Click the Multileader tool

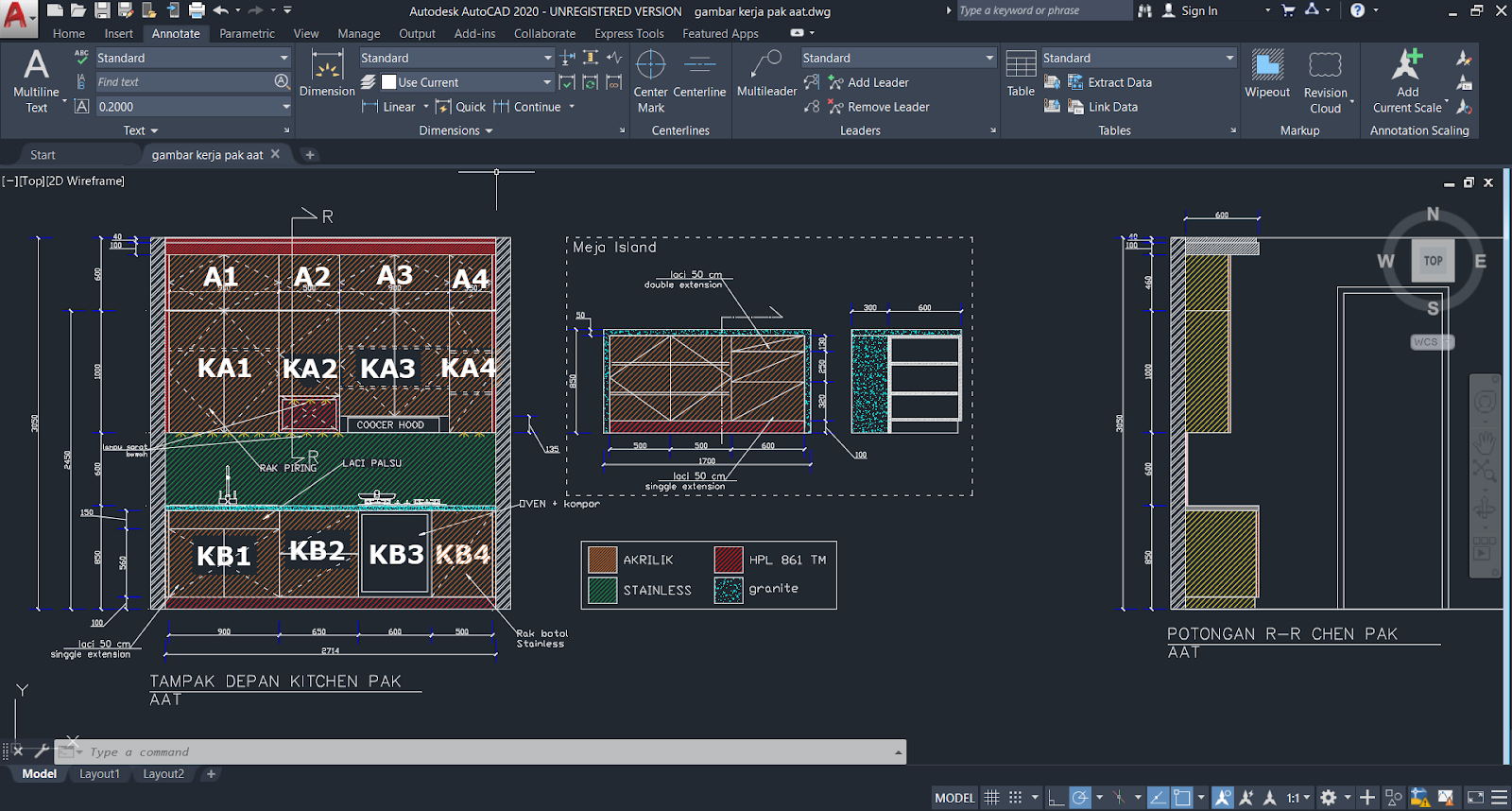click(x=766, y=75)
